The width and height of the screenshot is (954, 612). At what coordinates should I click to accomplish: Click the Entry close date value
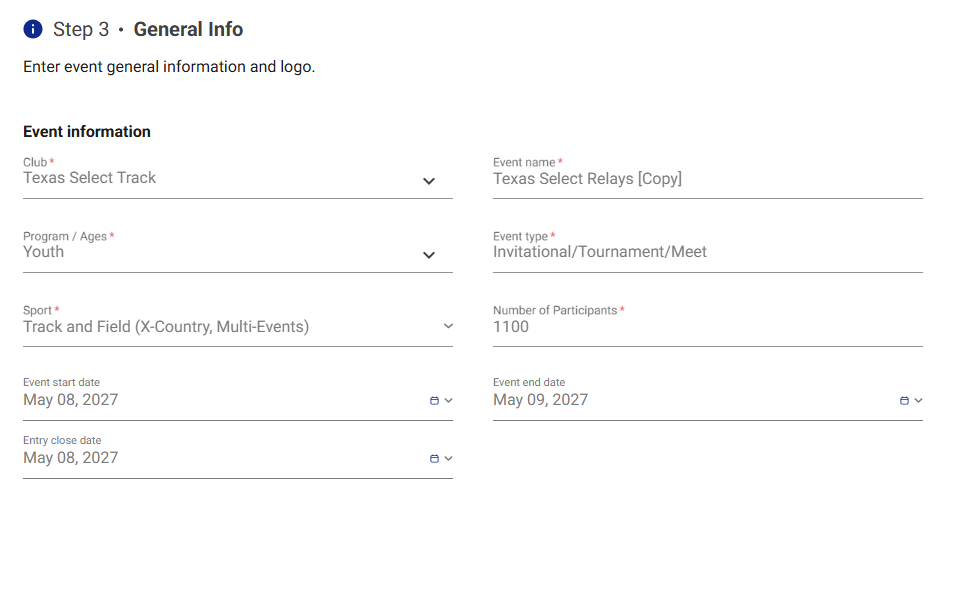tap(71, 457)
